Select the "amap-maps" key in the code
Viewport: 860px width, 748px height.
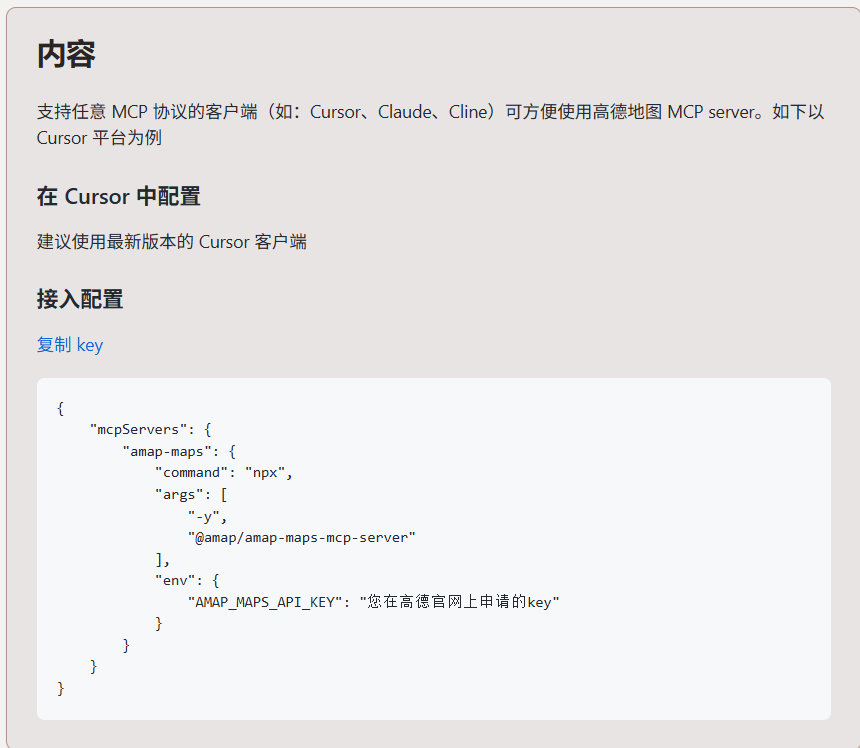167,451
